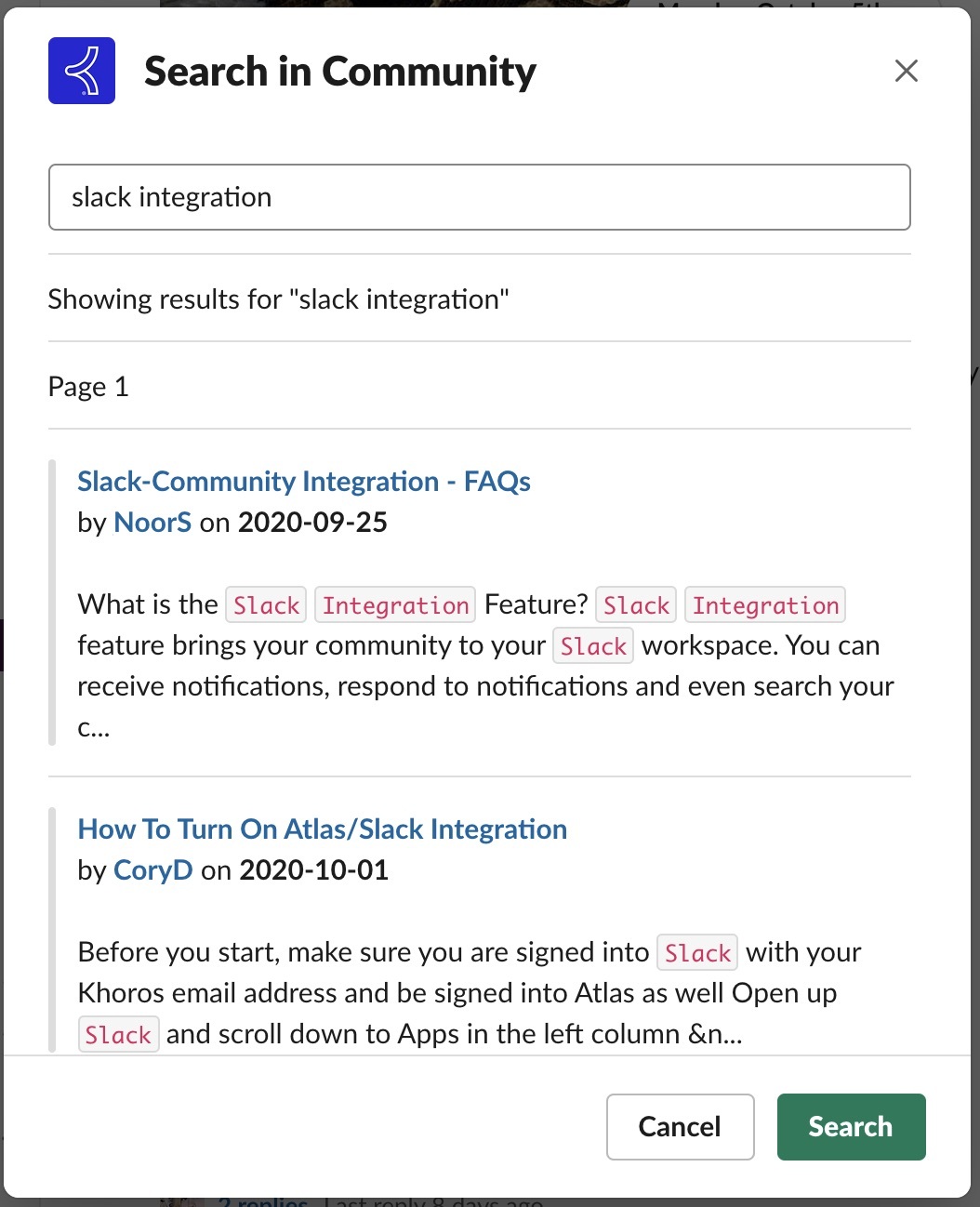
Task: Cancel the community search dialog
Action: [x=680, y=1127]
